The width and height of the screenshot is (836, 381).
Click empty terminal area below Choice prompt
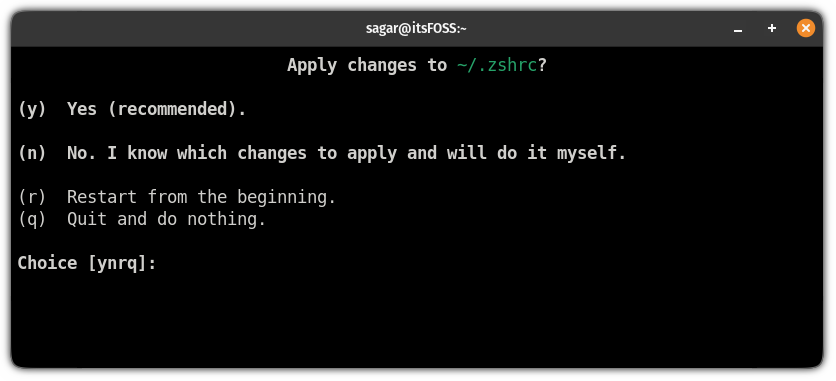[x=416, y=320]
